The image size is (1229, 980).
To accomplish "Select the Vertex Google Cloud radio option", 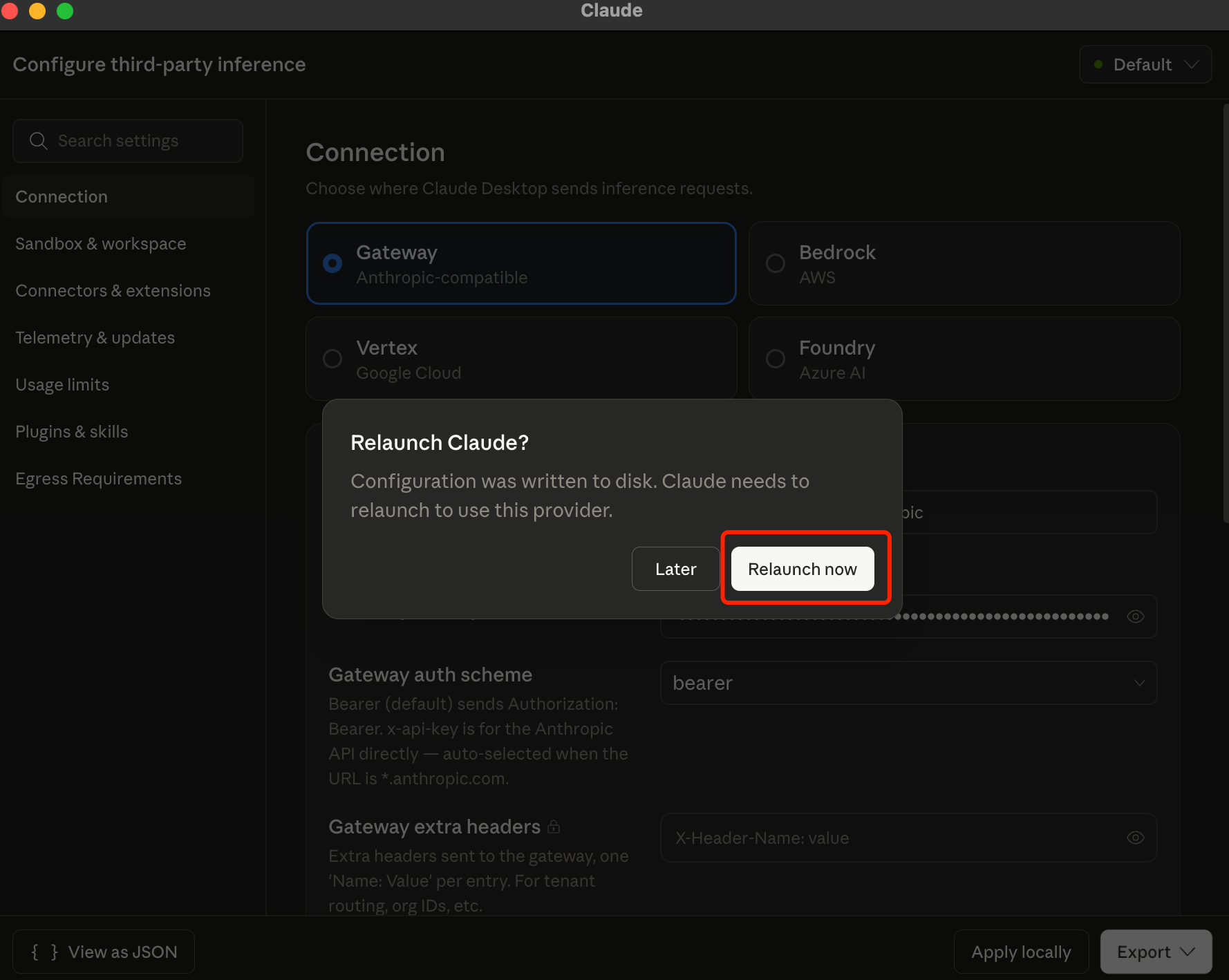I will tap(521, 359).
